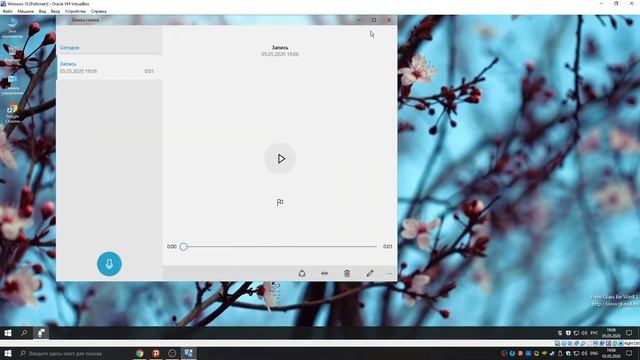Rename the recording with the pencil icon

[370, 273]
